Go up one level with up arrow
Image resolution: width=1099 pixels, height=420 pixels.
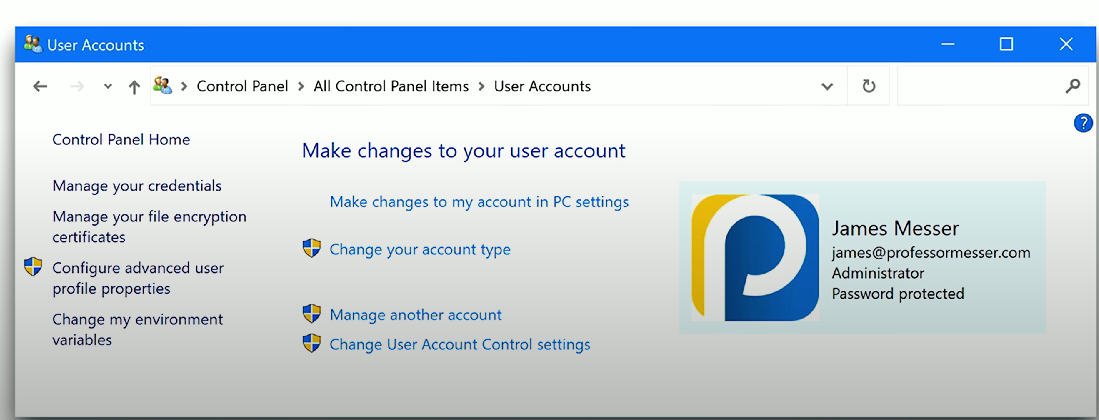(135, 86)
